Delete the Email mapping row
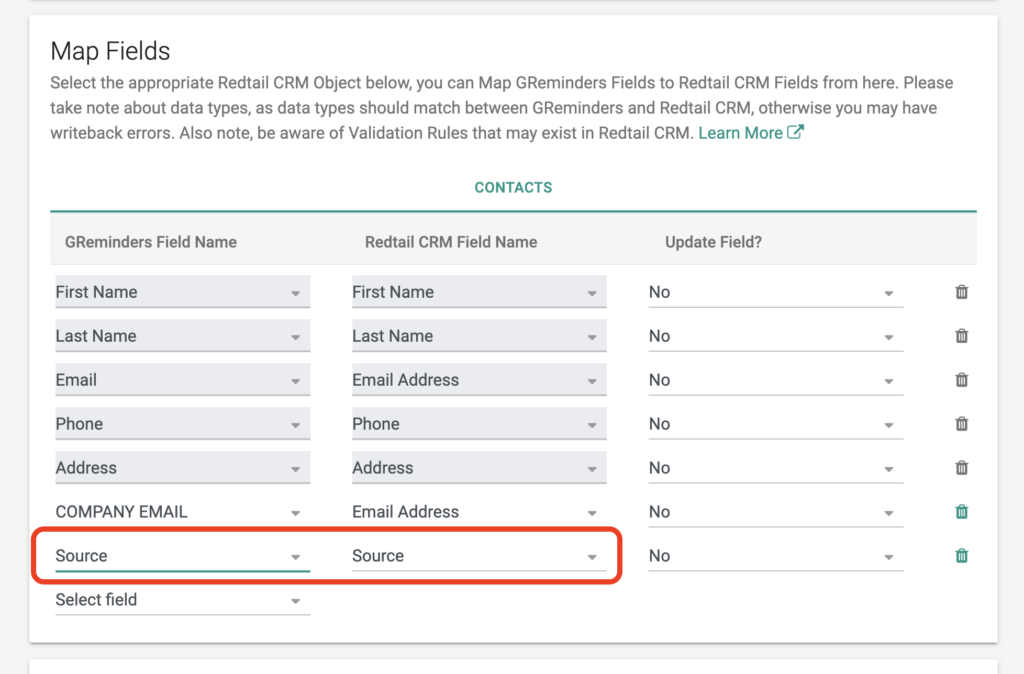This screenshot has height=674, width=1024. click(x=961, y=379)
